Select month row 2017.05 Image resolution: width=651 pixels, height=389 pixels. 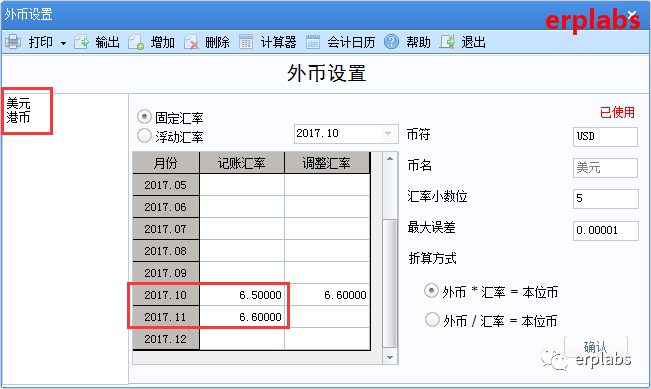(166, 185)
